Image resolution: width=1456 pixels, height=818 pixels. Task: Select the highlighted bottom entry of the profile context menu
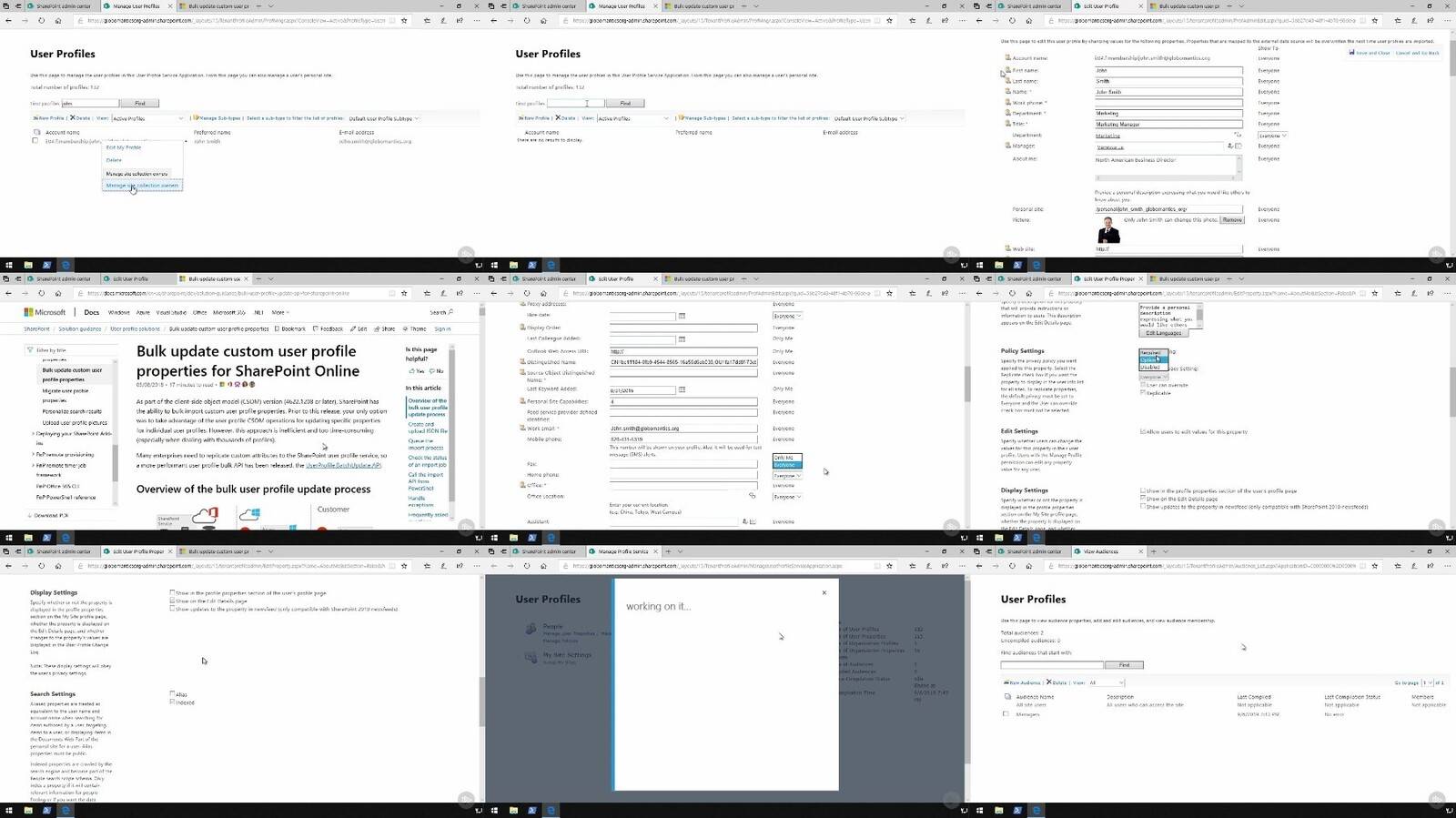tap(142, 186)
